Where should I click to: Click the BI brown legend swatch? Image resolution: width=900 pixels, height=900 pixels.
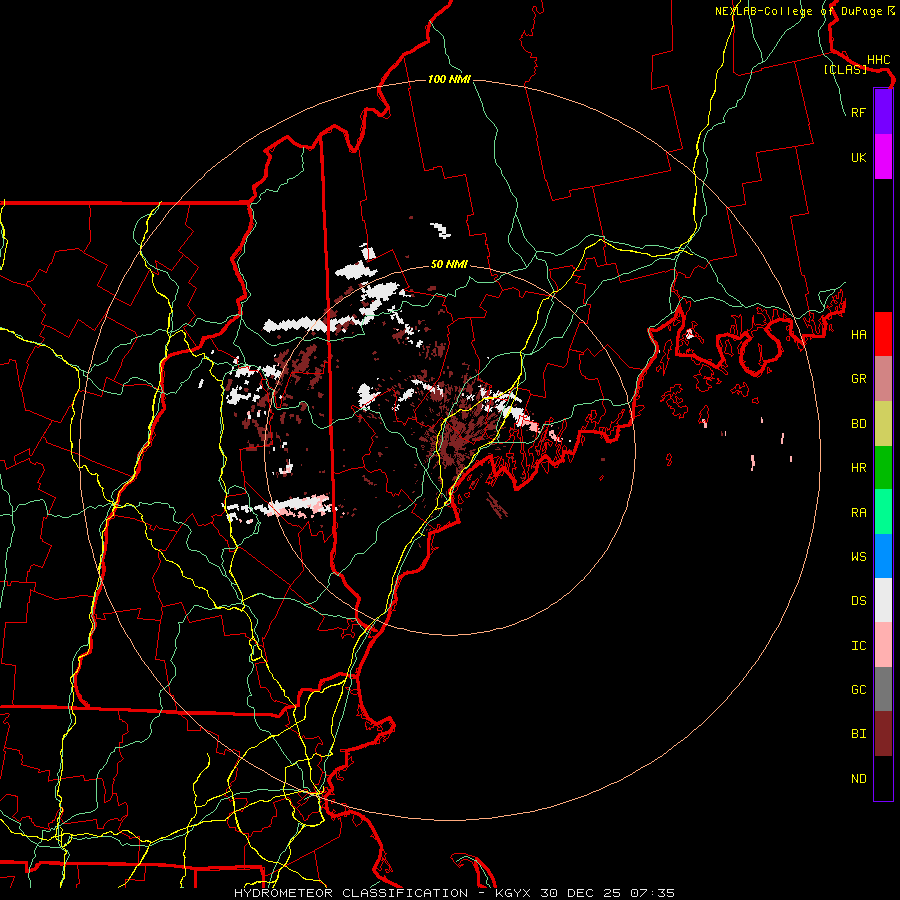(x=883, y=734)
